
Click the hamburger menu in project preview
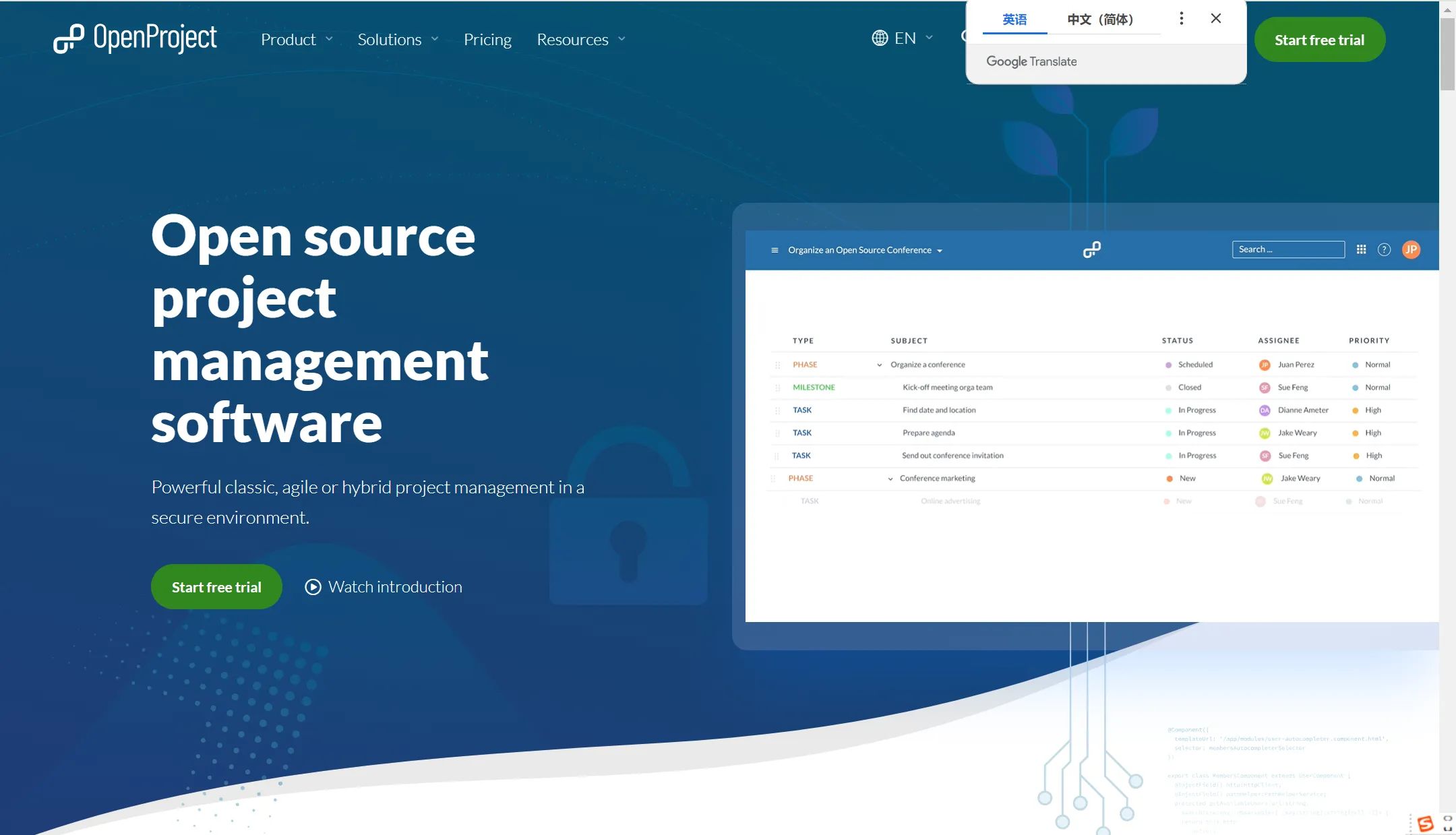tap(775, 250)
